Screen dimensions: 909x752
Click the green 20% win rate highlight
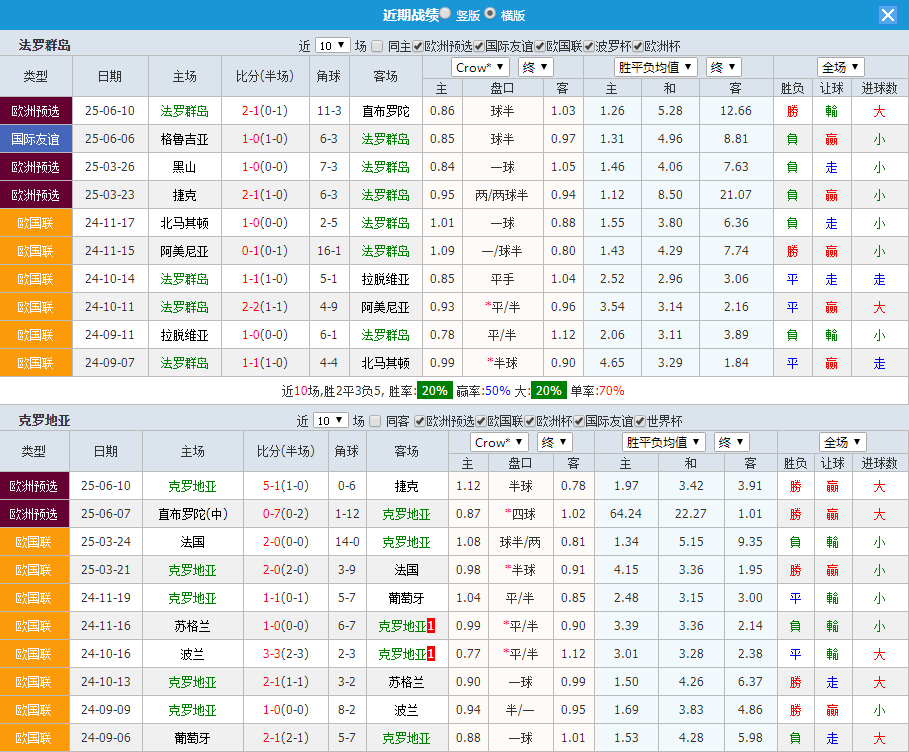432,387
